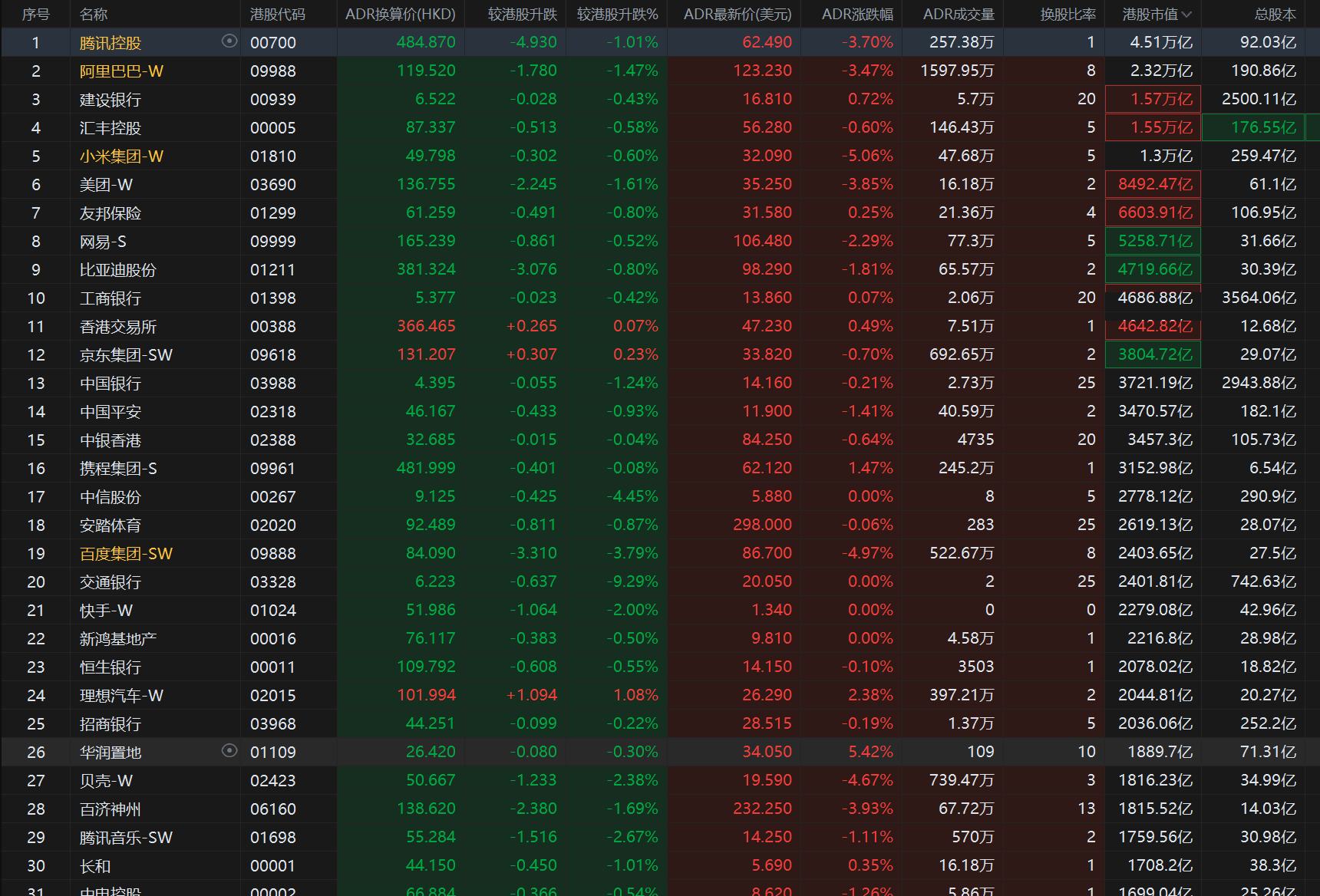The width and height of the screenshot is (1320, 896).
Task: Select 安踏体育 stock name
Action: pyautogui.click(x=111, y=525)
